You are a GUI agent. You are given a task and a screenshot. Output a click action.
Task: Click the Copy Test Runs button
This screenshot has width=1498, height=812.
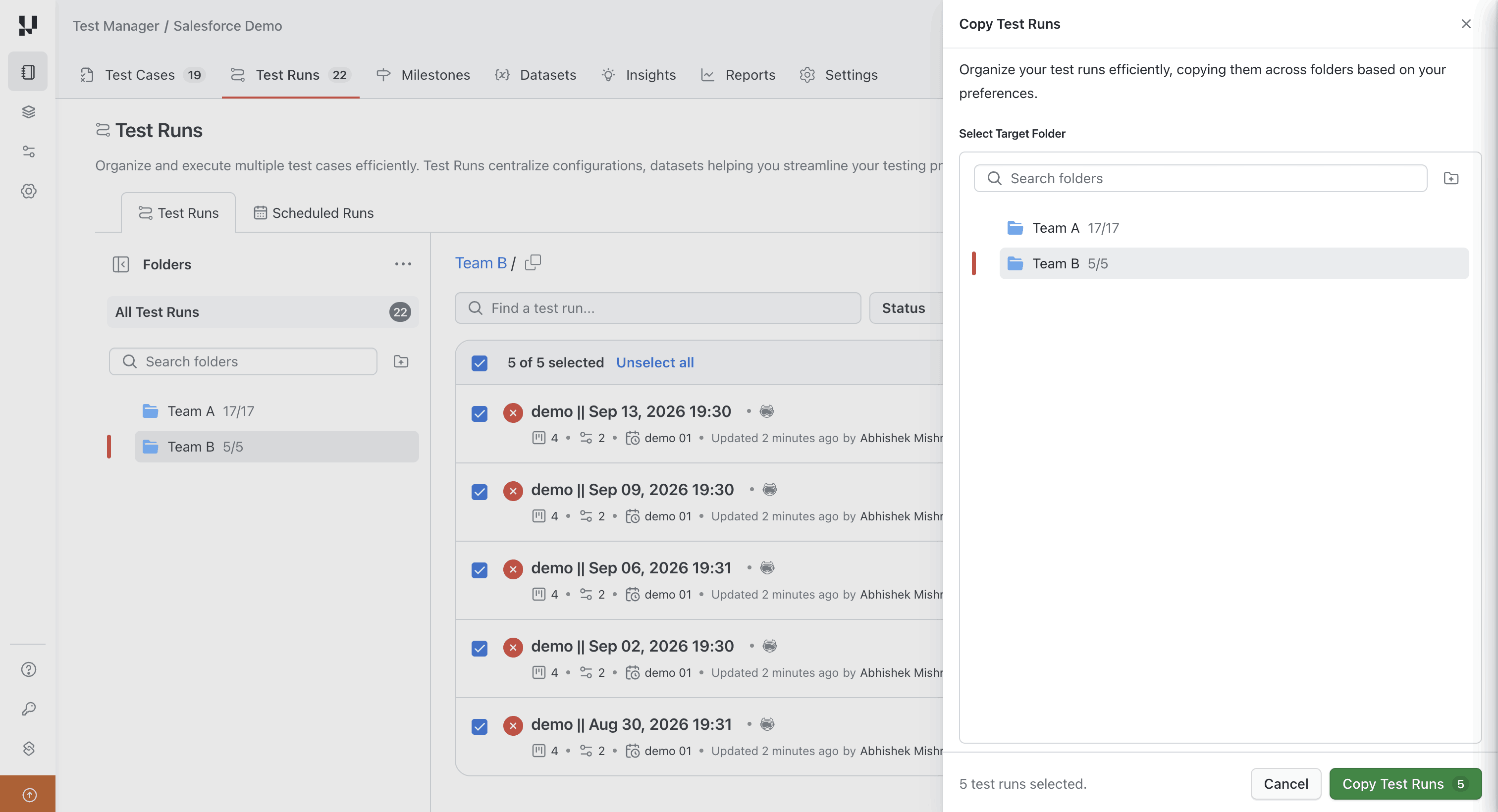tap(1405, 784)
